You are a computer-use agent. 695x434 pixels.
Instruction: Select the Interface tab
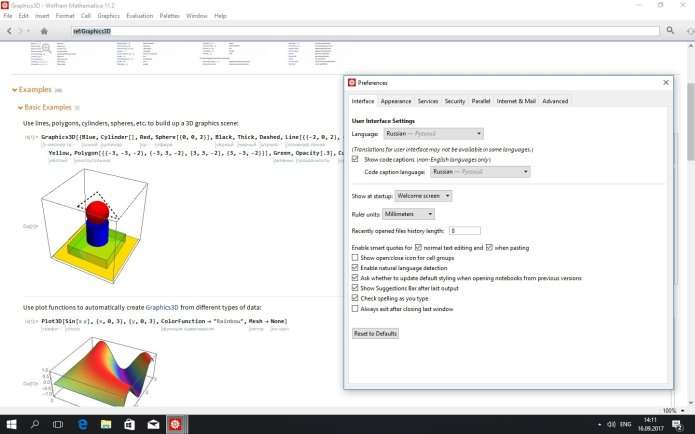coord(363,101)
